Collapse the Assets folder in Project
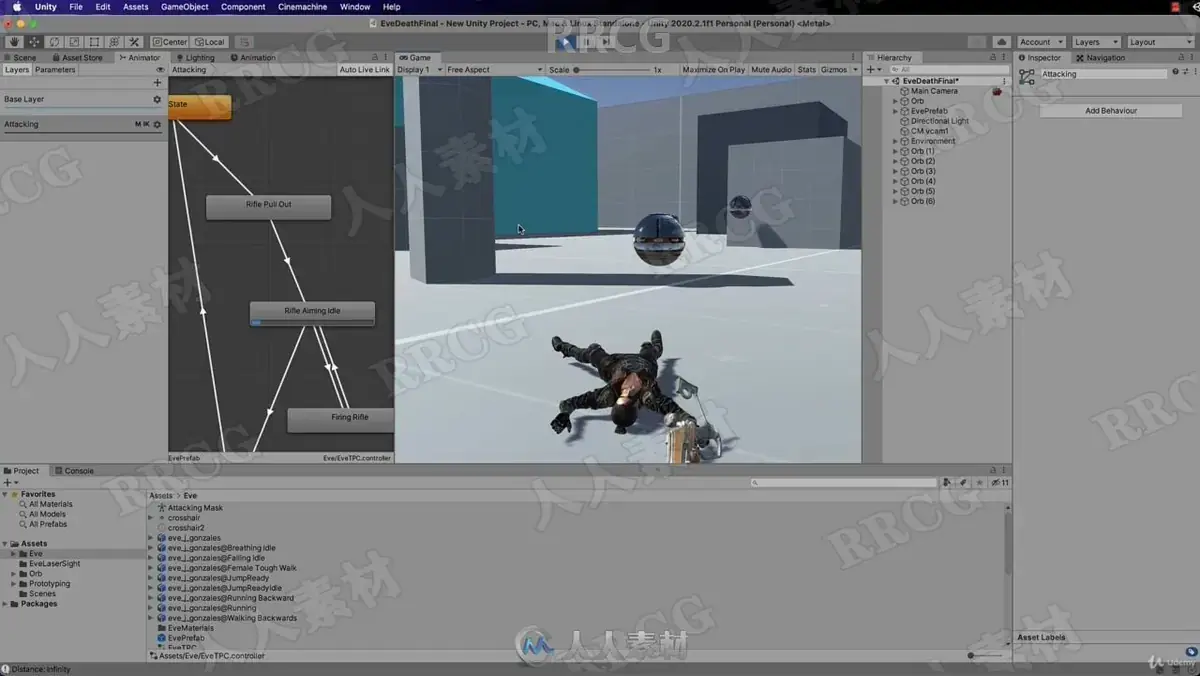Viewport: 1200px width, 676px height. (5, 544)
